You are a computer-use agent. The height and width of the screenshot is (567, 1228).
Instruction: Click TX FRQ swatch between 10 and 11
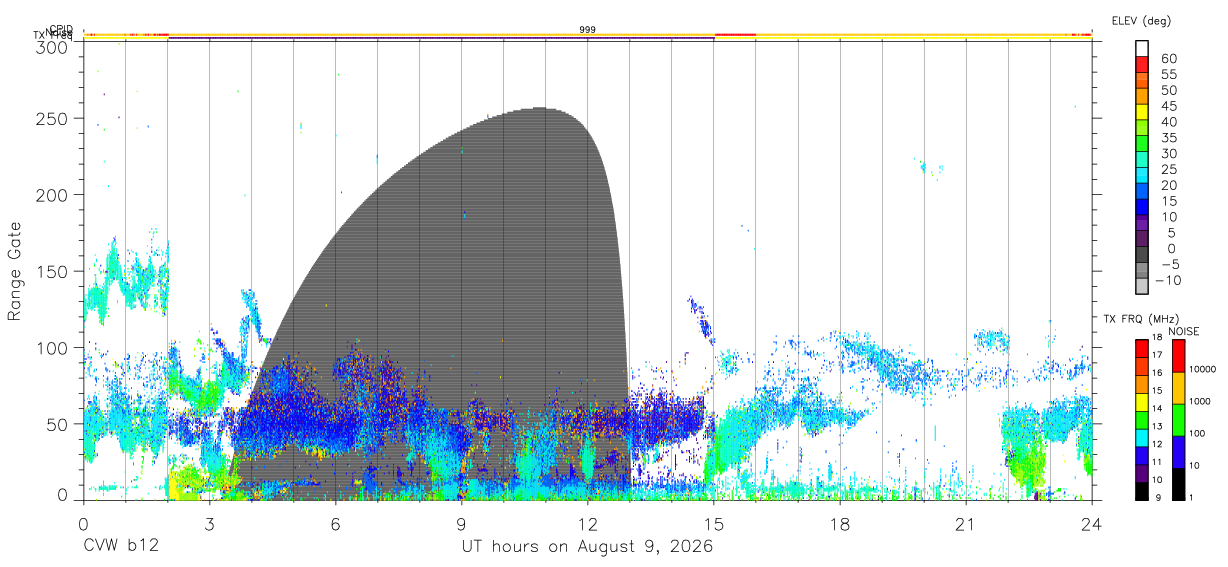pyautogui.click(x=1142, y=474)
